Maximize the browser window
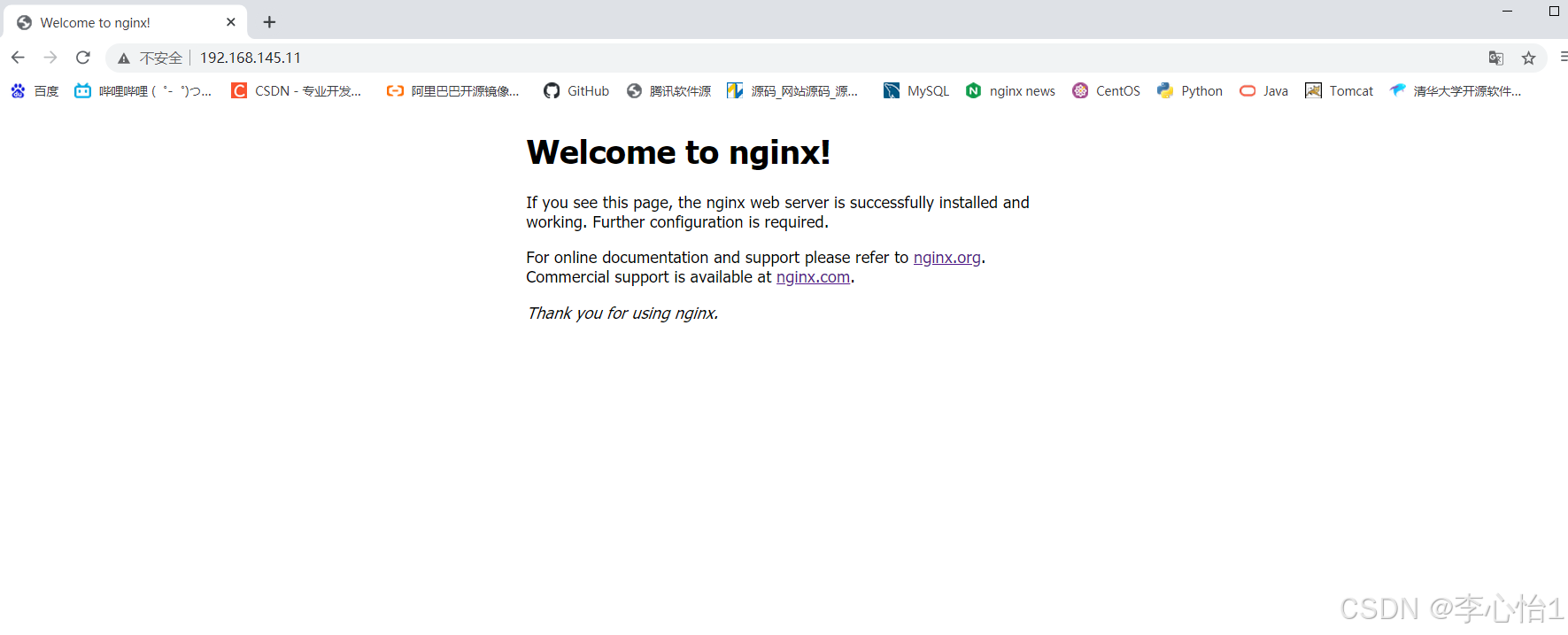Viewport: 1568px width, 635px height. (x=1554, y=12)
